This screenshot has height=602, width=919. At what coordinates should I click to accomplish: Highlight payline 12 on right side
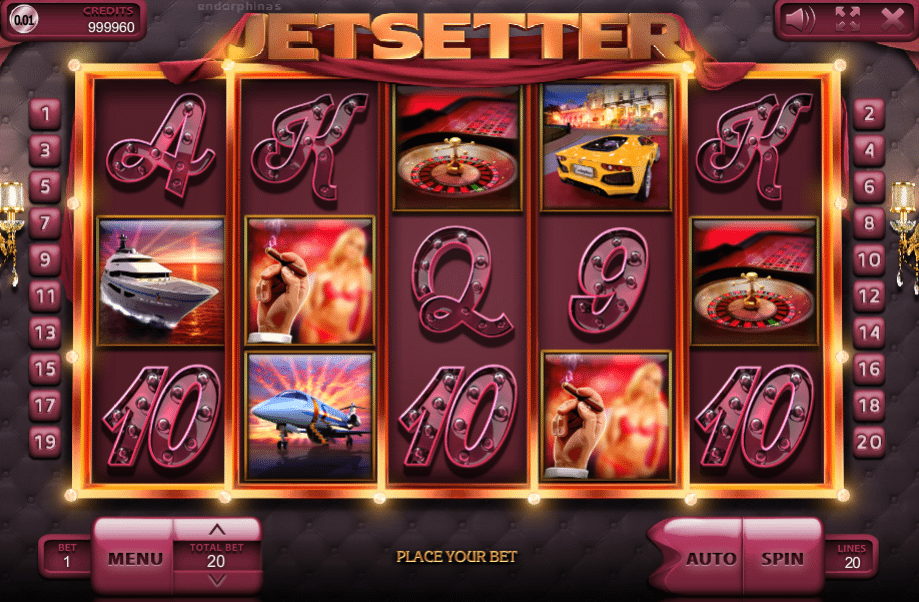point(869,296)
